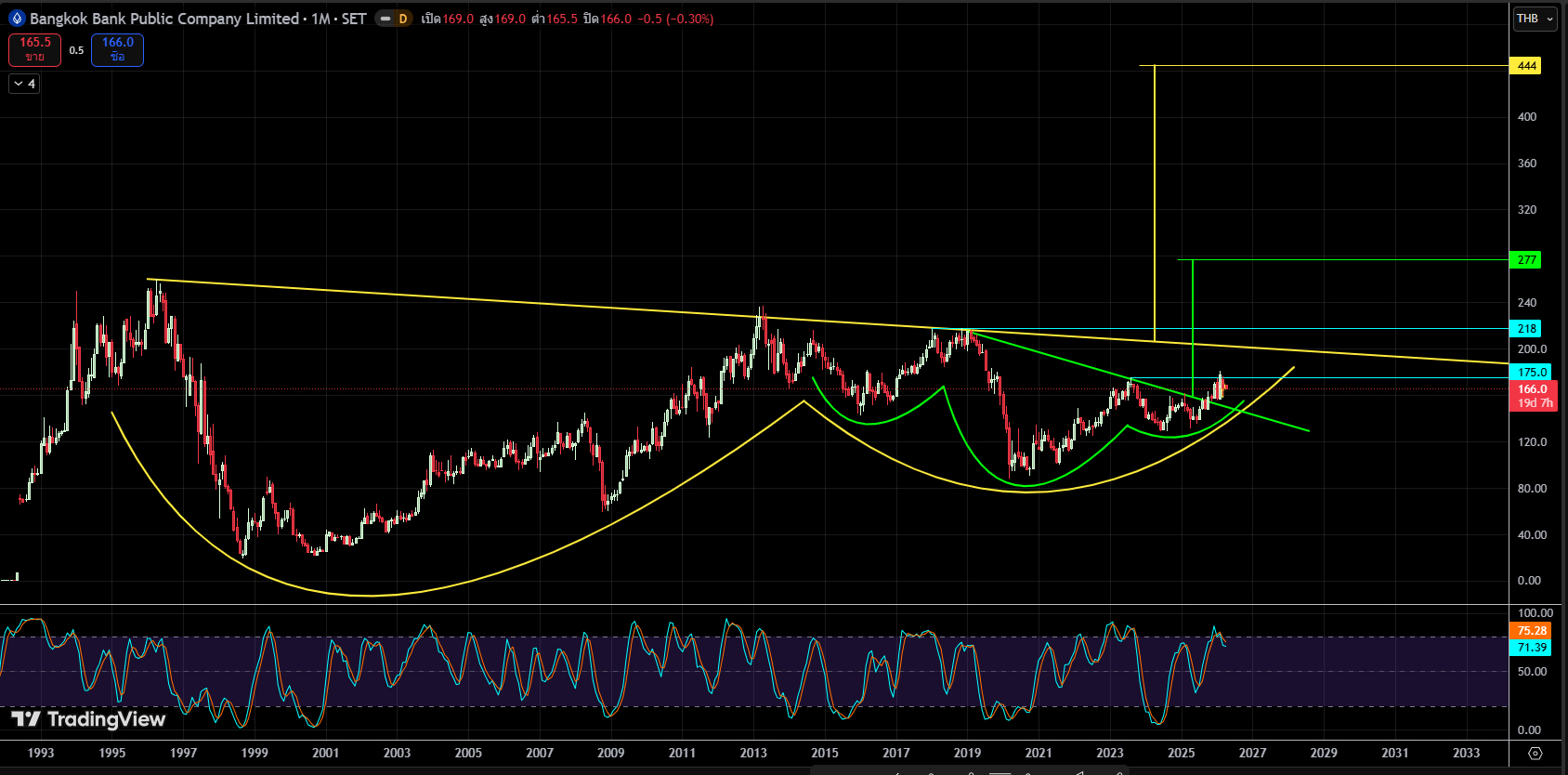Click the 1993 label on the time axis

(x=41, y=753)
